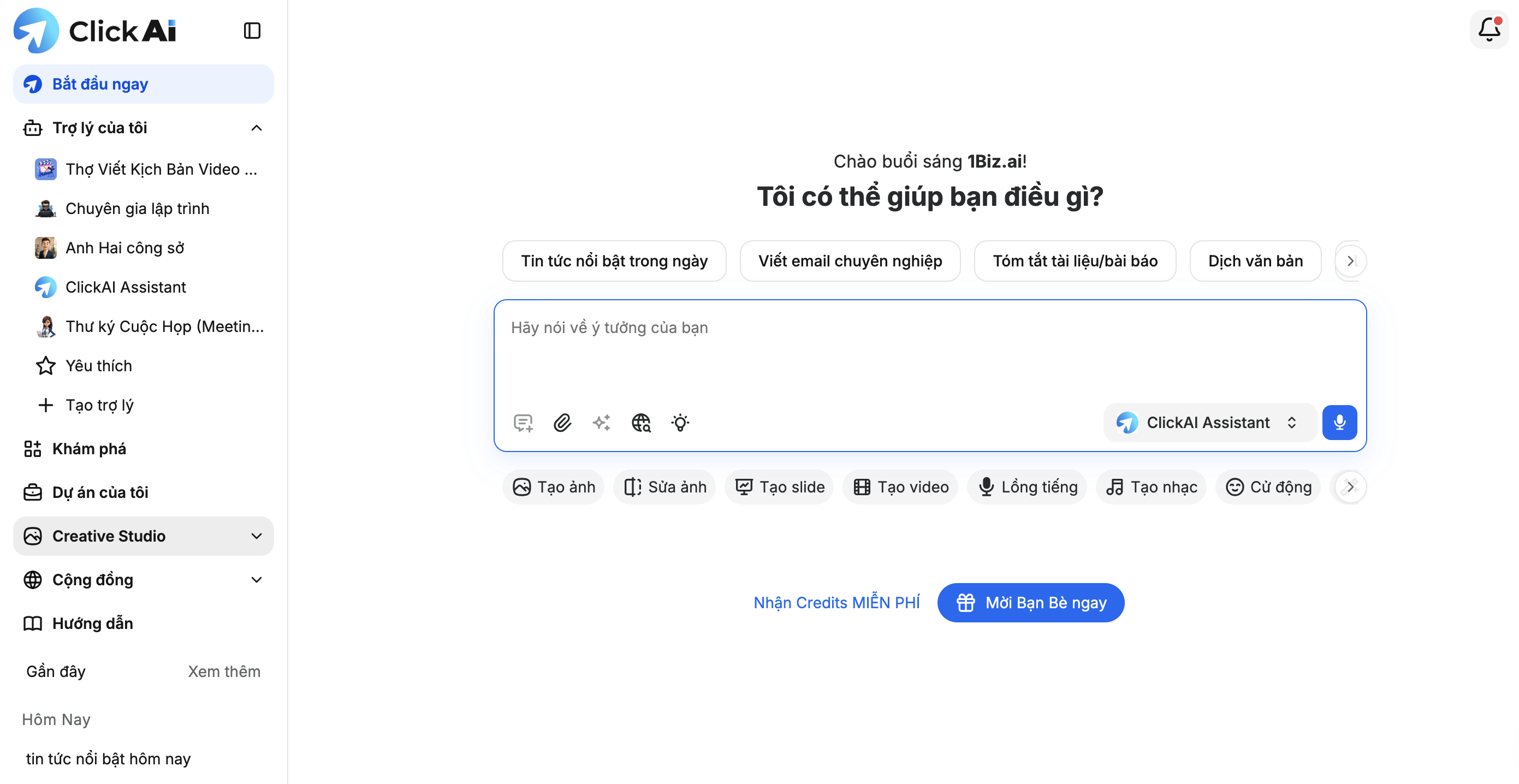Viewport: 1519px width, 784px height.
Task: Click the paperclip attach file icon
Action: click(x=562, y=423)
